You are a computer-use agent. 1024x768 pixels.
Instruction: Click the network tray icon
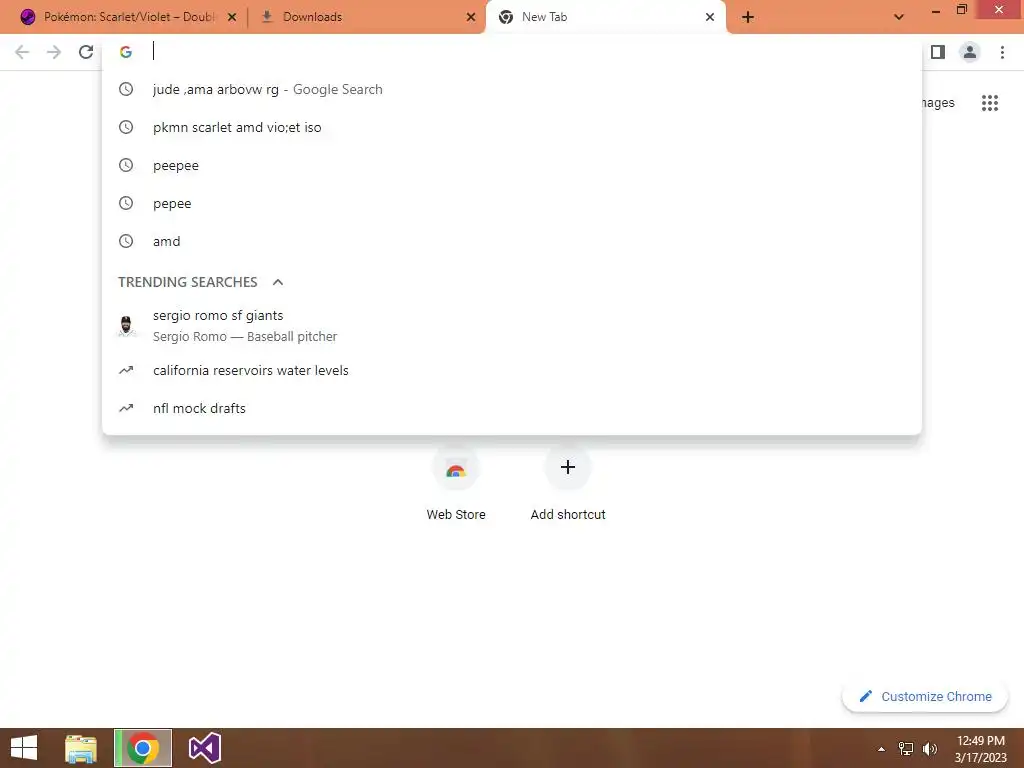906,749
